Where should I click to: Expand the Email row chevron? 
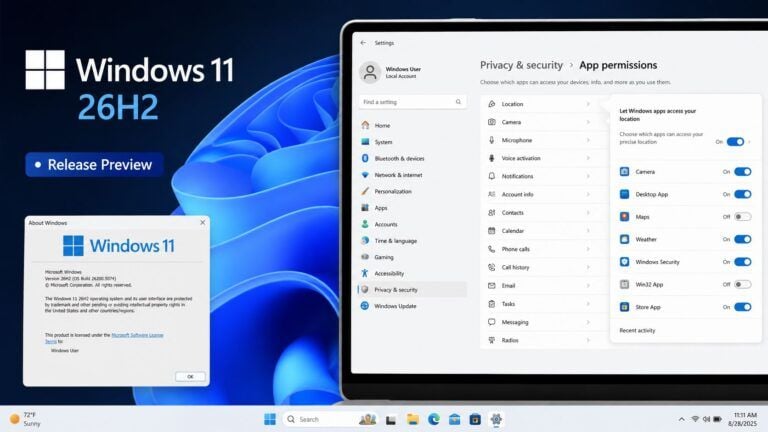point(588,286)
